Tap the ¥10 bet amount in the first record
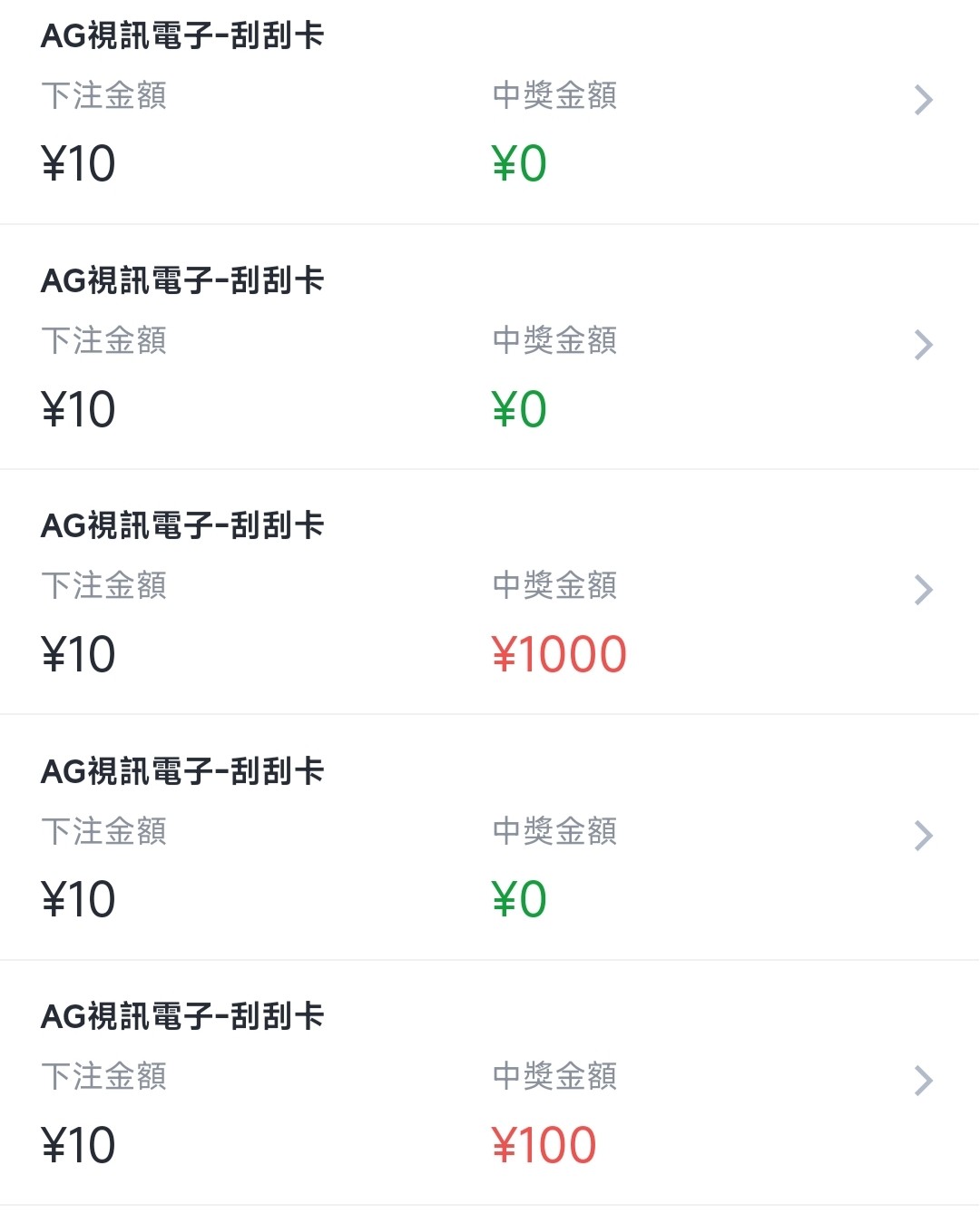The image size is (980, 1214). [78, 164]
